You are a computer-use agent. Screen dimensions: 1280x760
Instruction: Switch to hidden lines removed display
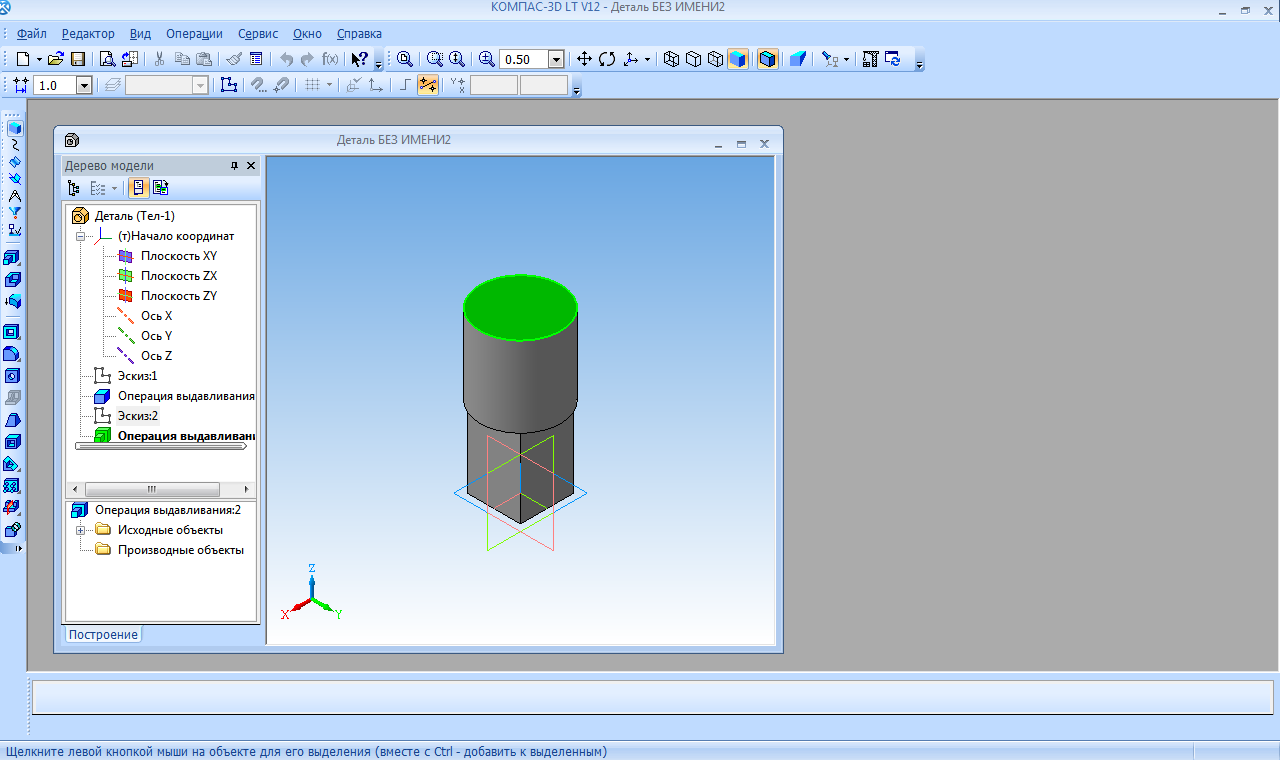point(693,59)
